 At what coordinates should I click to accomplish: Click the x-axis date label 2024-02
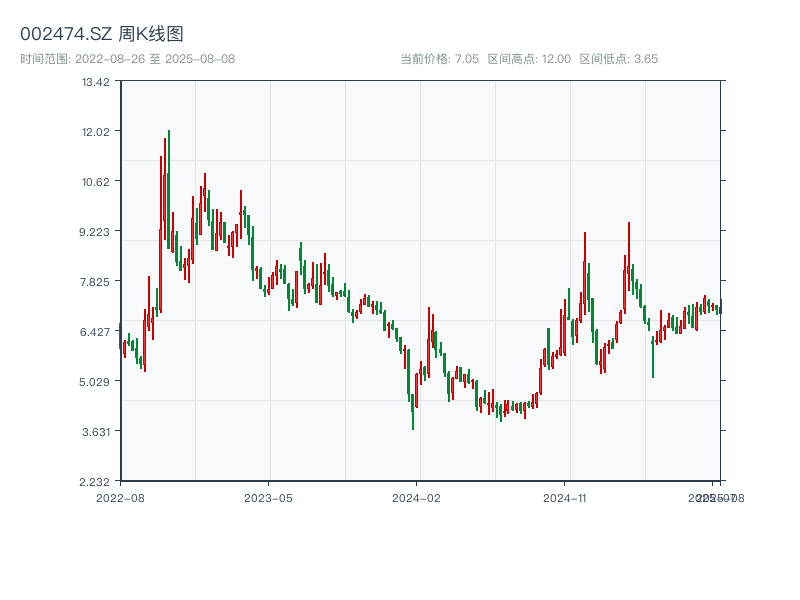416,498
